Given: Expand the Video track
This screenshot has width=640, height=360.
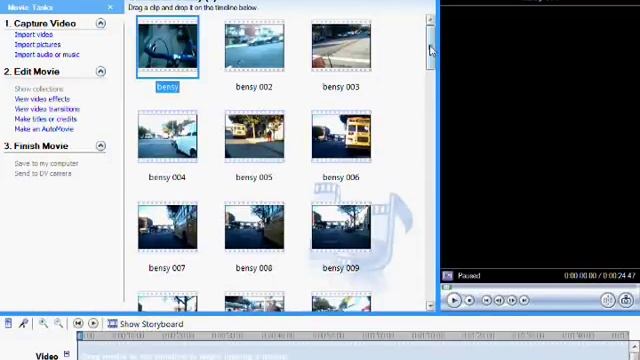Looking at the screenshot, I should (67, 354).
